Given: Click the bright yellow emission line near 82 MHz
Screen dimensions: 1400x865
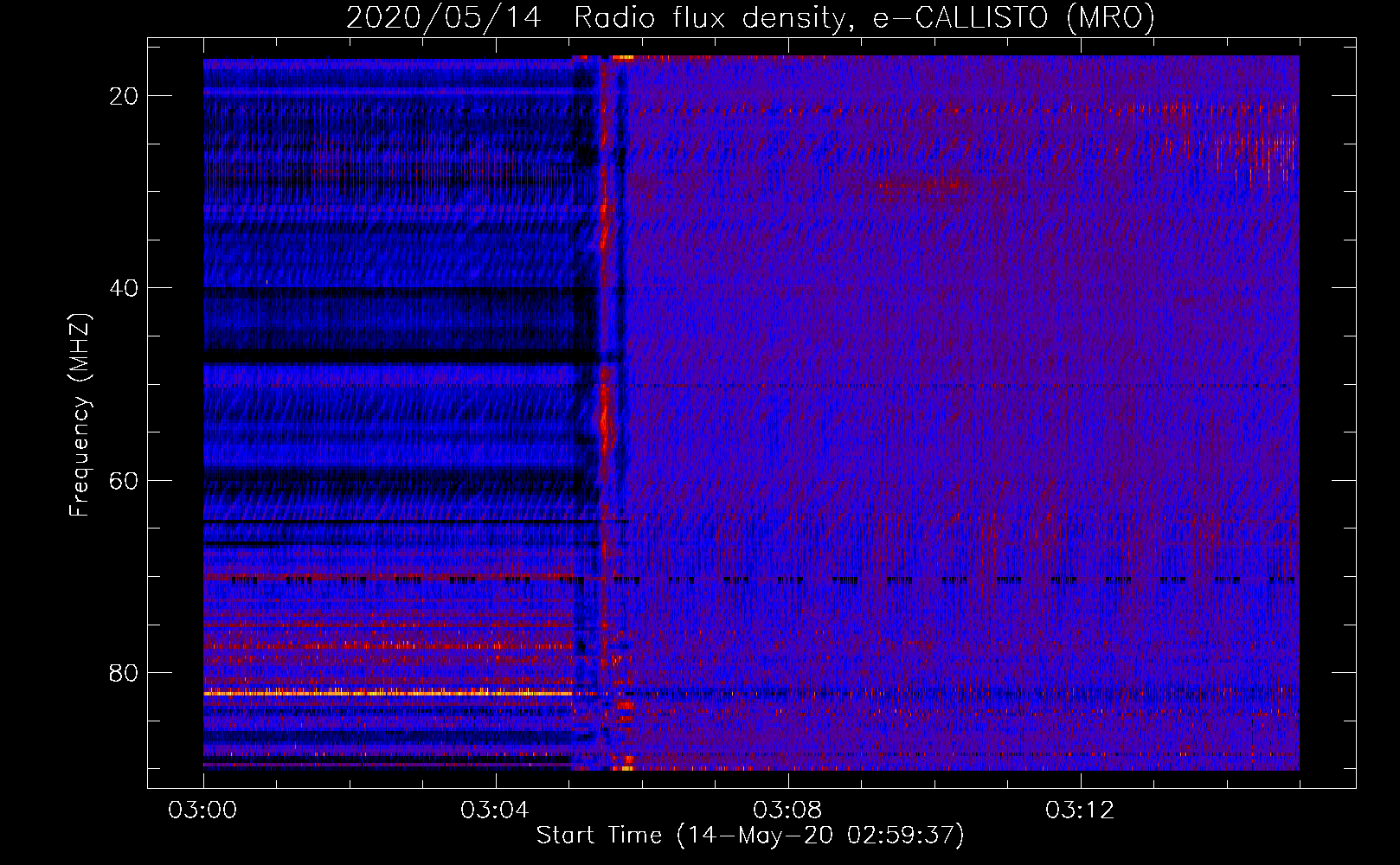Looking at the screenshot, I should pos(388,693).
